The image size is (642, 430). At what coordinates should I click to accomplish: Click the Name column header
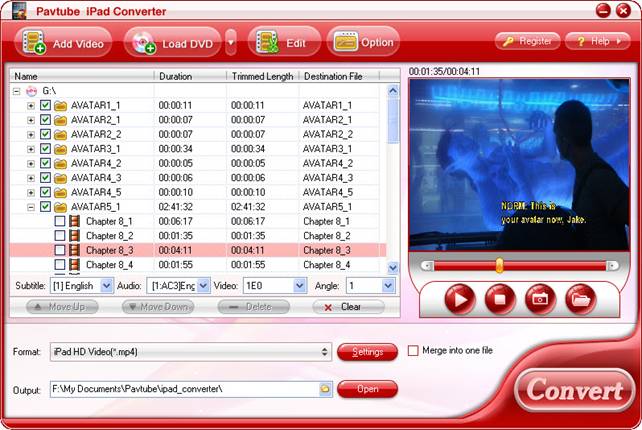82,76
